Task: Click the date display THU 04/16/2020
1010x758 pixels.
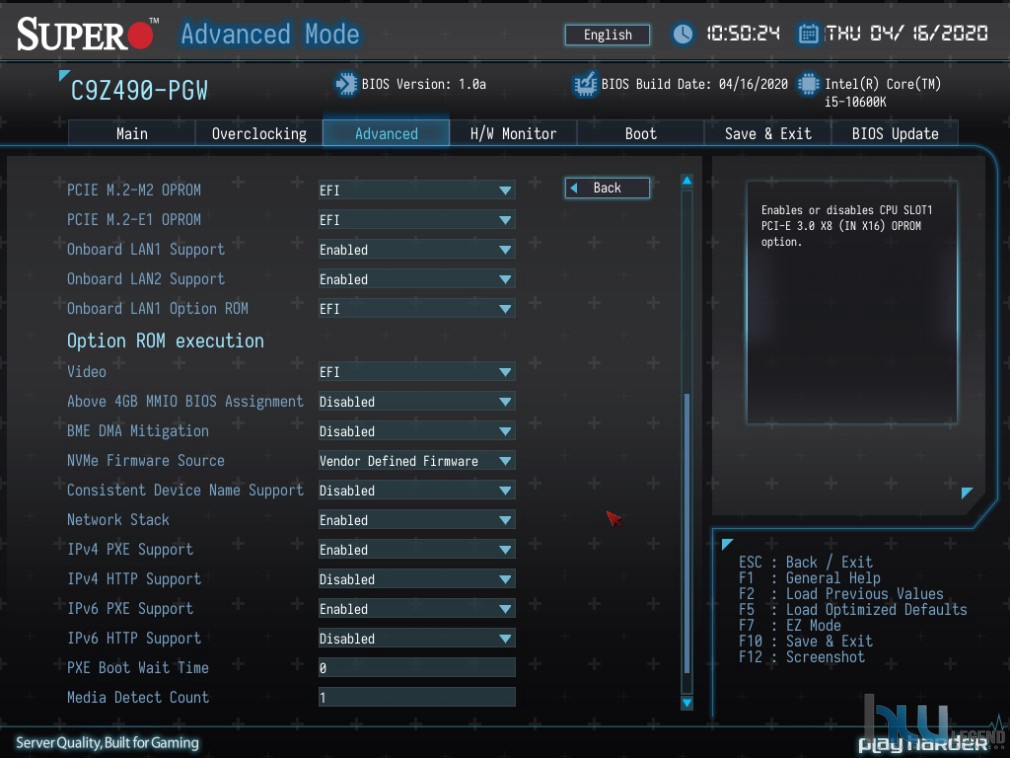Action: click(x=906, y=33)
